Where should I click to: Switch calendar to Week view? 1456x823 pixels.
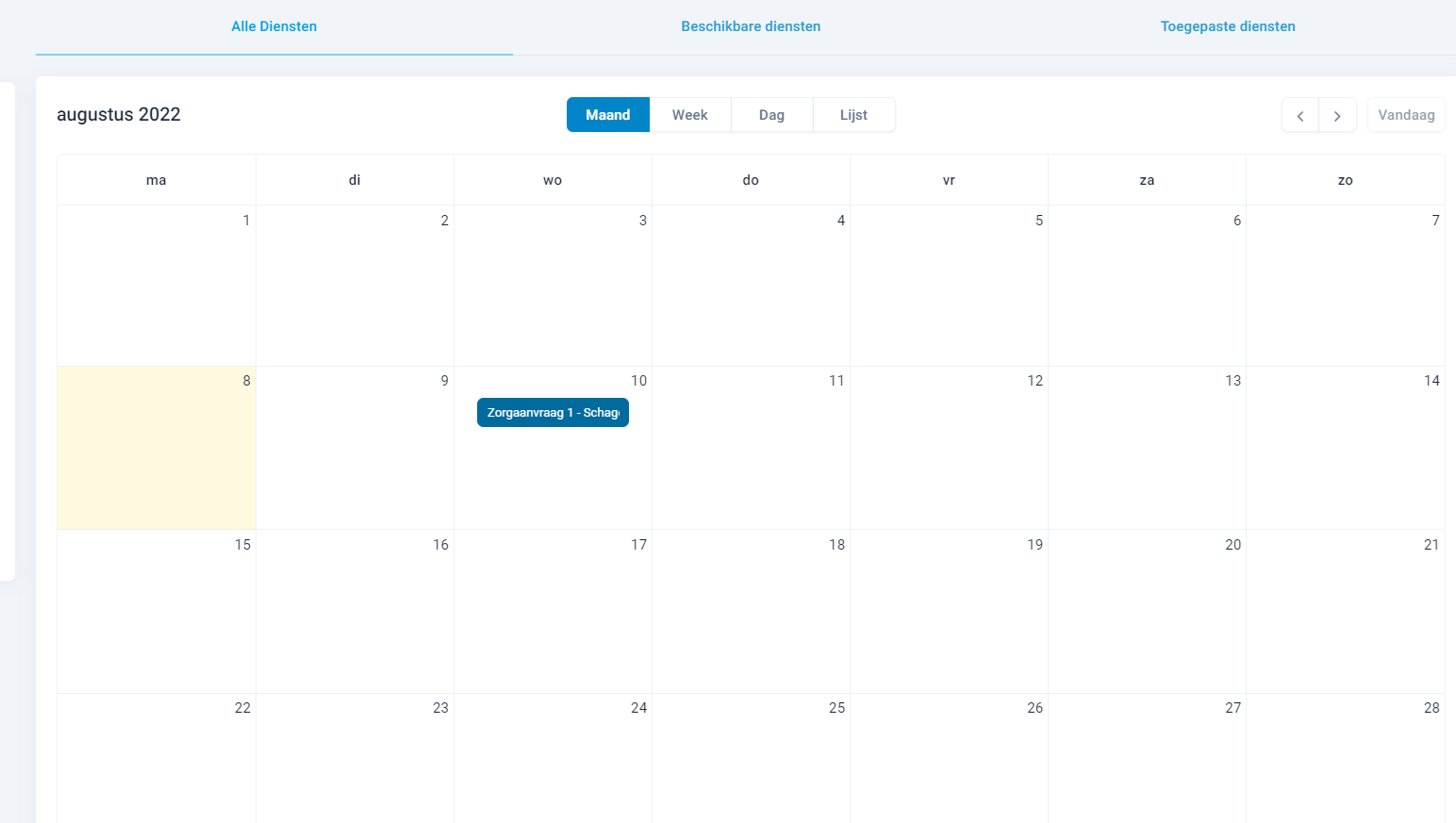[690, 115]
